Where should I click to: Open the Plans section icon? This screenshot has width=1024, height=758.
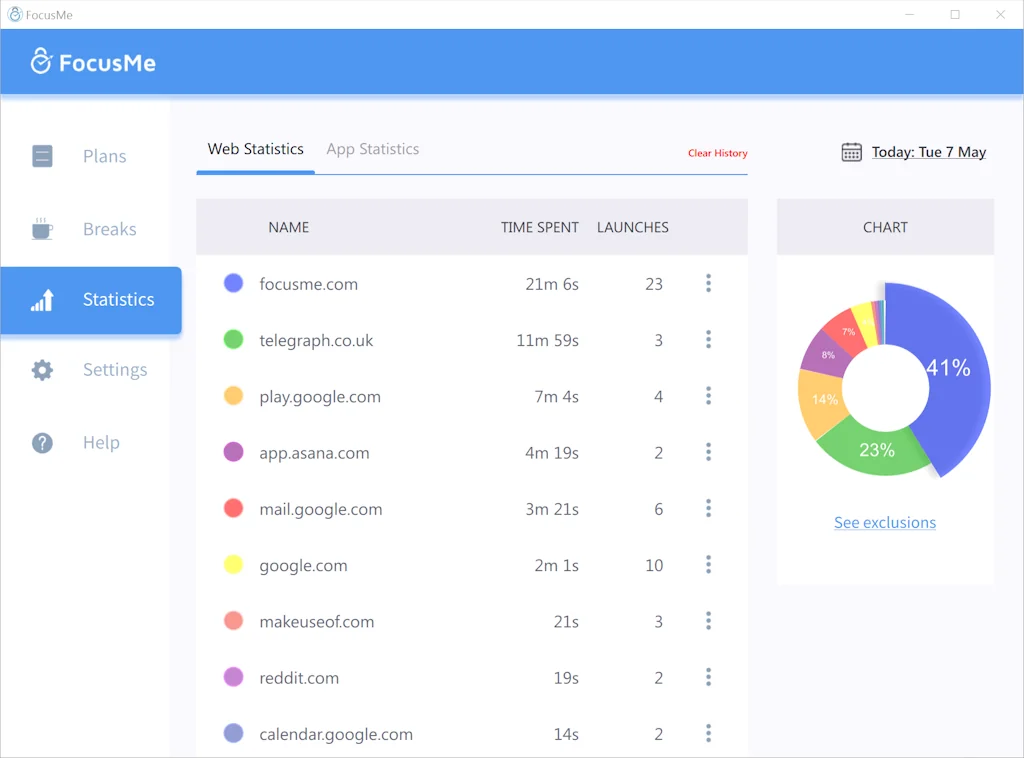[x=42, y=156]
